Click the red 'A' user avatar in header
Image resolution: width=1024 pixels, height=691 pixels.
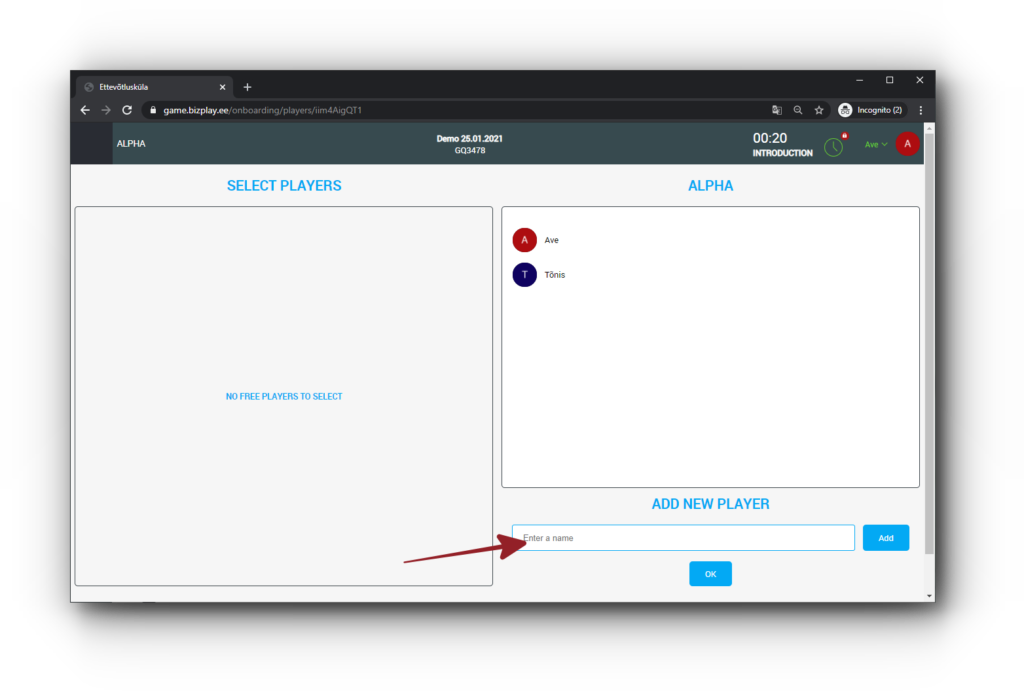pos(907,144)
